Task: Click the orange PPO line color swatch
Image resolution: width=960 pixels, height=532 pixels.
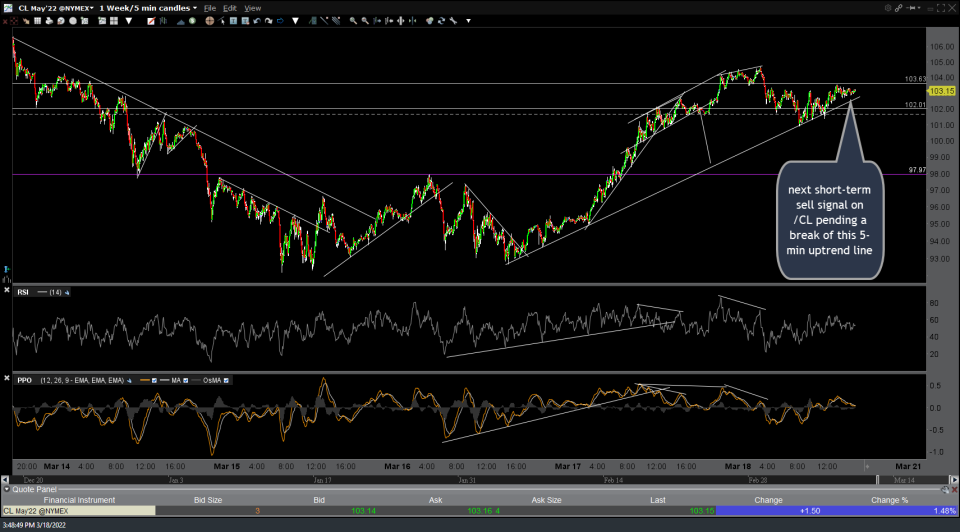Action: [x=145, y=381]
